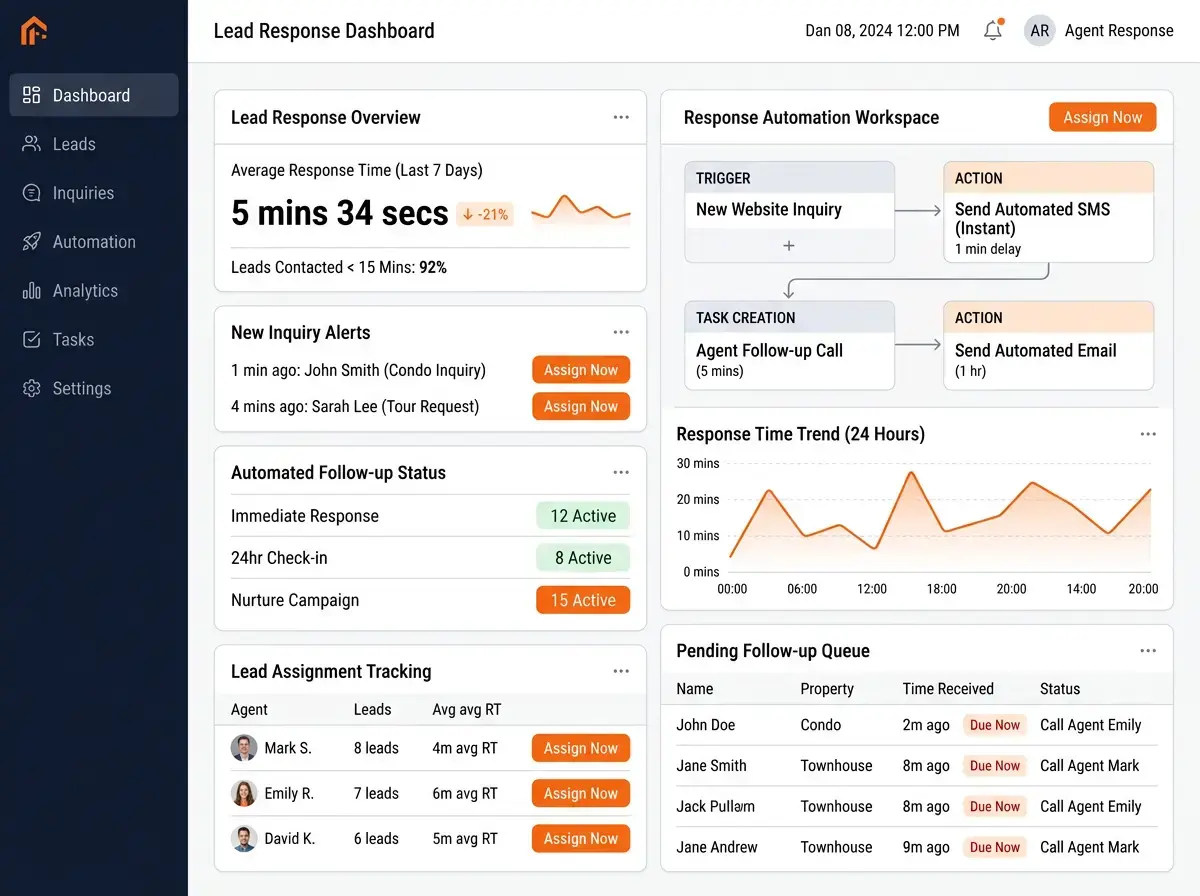Open the AR user avatar
The width and height of the screenshot is (1200, 896).
1040,31
